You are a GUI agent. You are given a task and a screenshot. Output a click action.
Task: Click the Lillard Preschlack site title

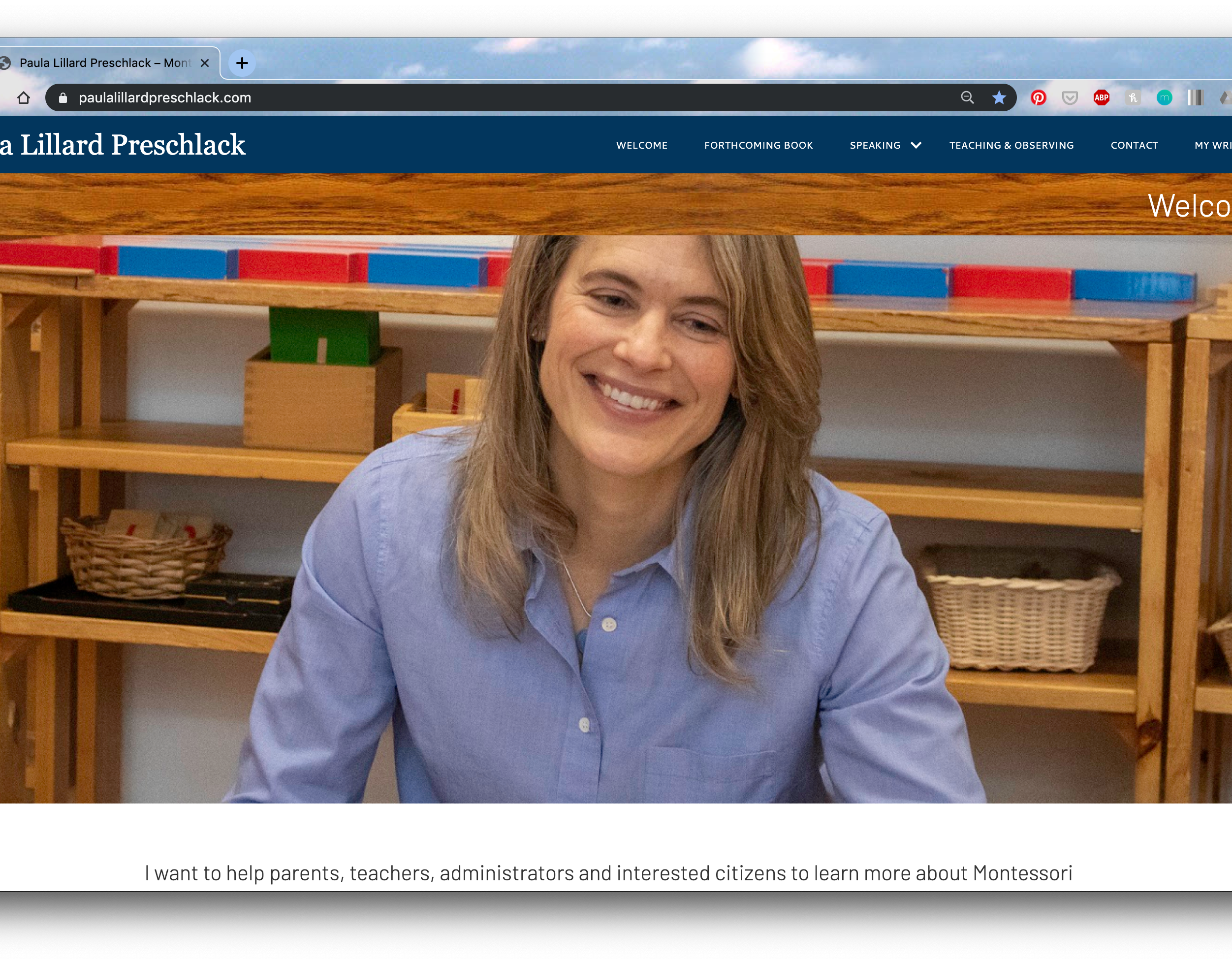point(123,144)
